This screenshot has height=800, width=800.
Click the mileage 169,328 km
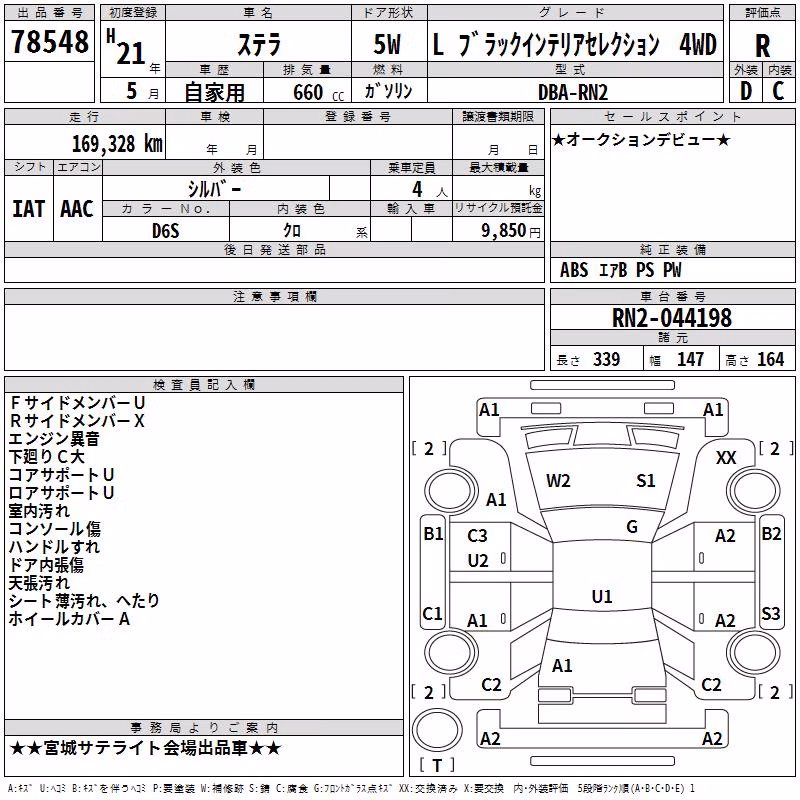(117, 144)
